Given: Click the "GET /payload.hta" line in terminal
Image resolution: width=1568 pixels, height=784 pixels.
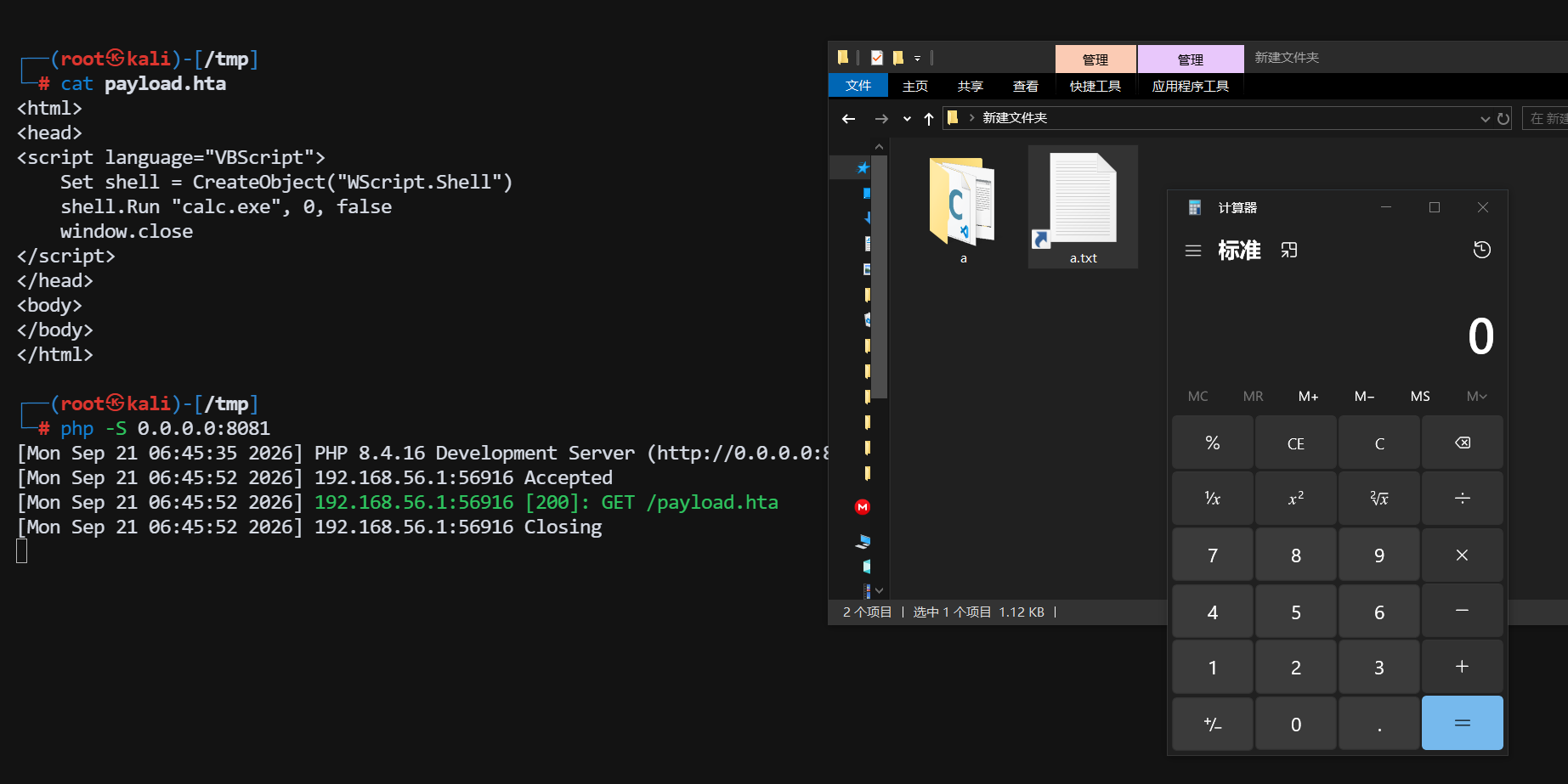Looking at the screenshot, I should tap(690, 503).
